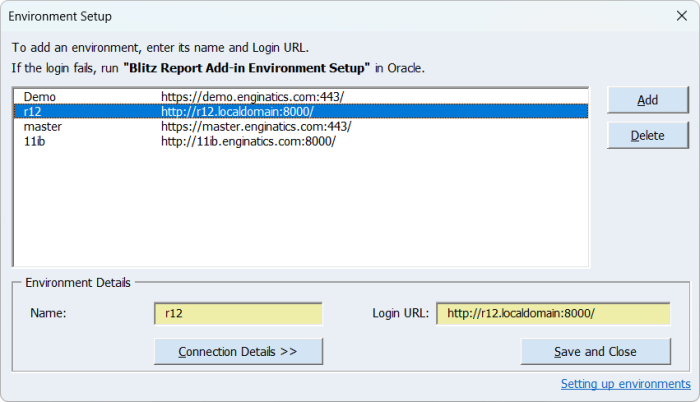Viewport: 700px width, 402px height.
Task: Click URL https://demo.enginatics.com:443/ in list
Action: [253, 96]
